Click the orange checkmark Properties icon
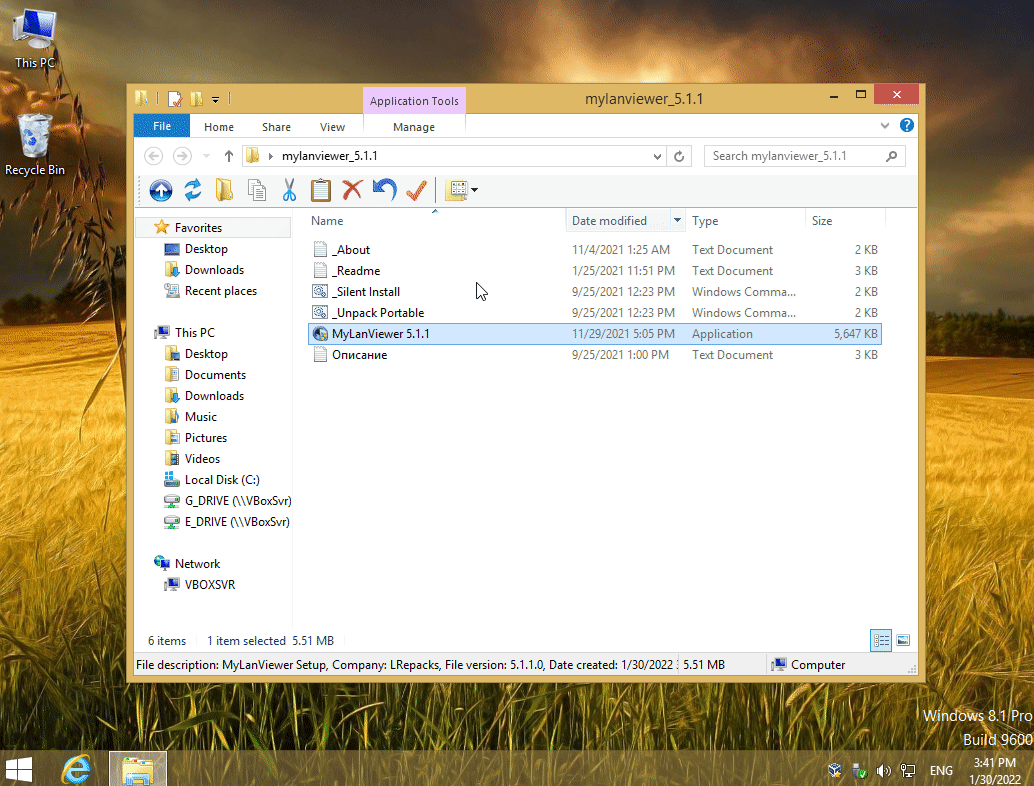The height and width of the screenshot is (786, 1034). [416, 190]
